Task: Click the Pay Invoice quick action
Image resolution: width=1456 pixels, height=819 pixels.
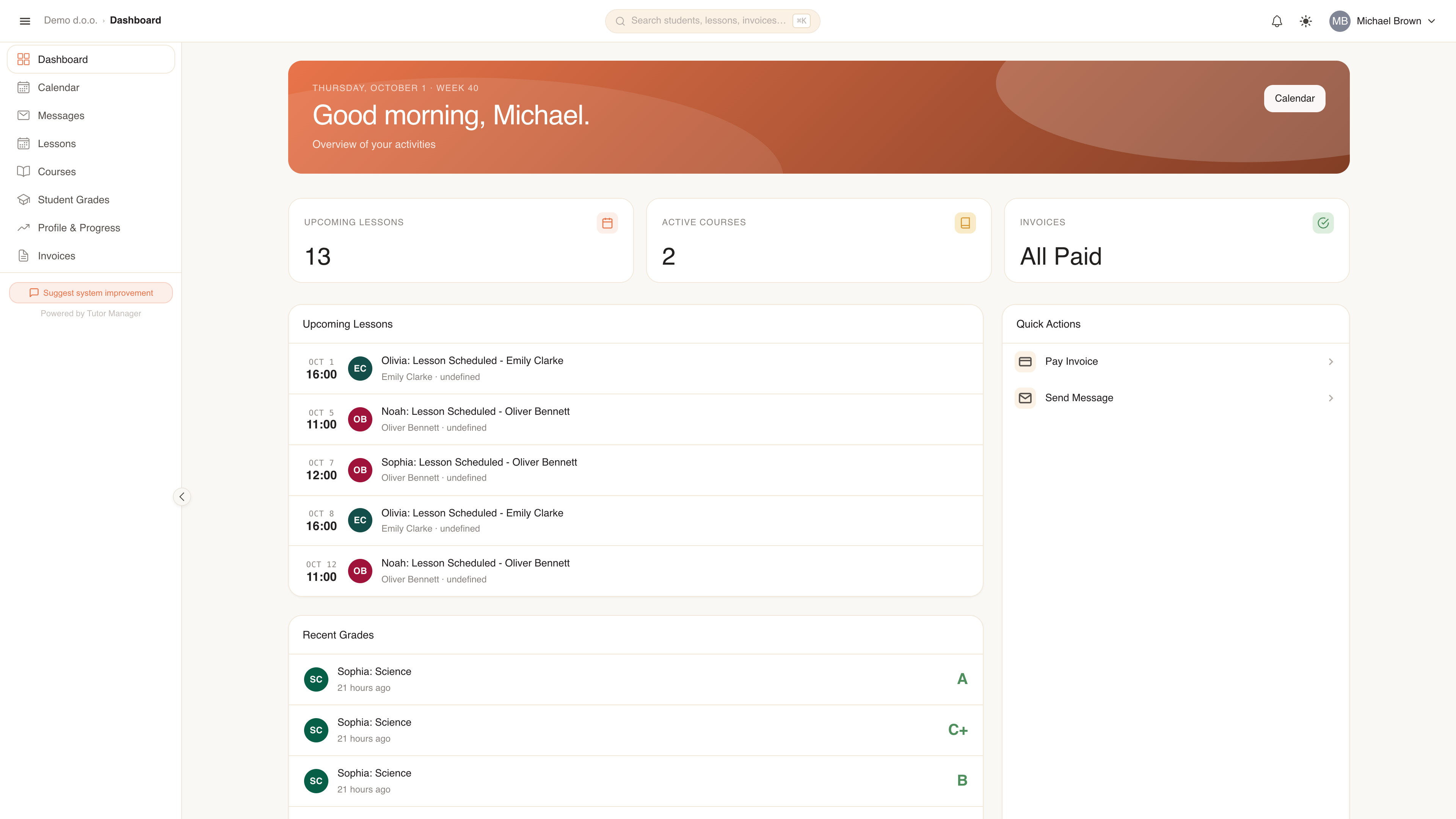Action: (1175, 362)
